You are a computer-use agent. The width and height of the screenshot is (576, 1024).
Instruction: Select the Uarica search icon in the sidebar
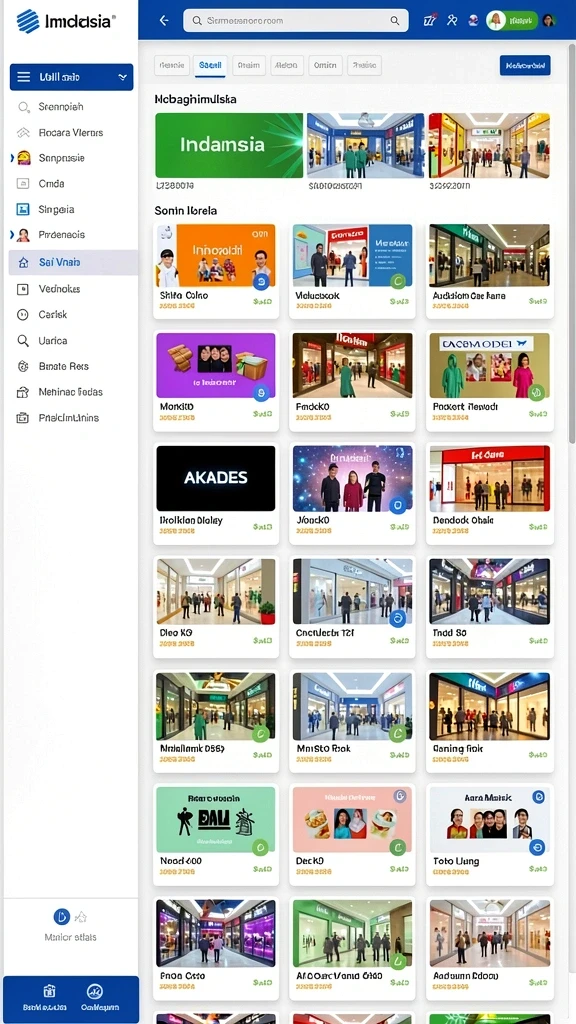[x=23, y=340]
